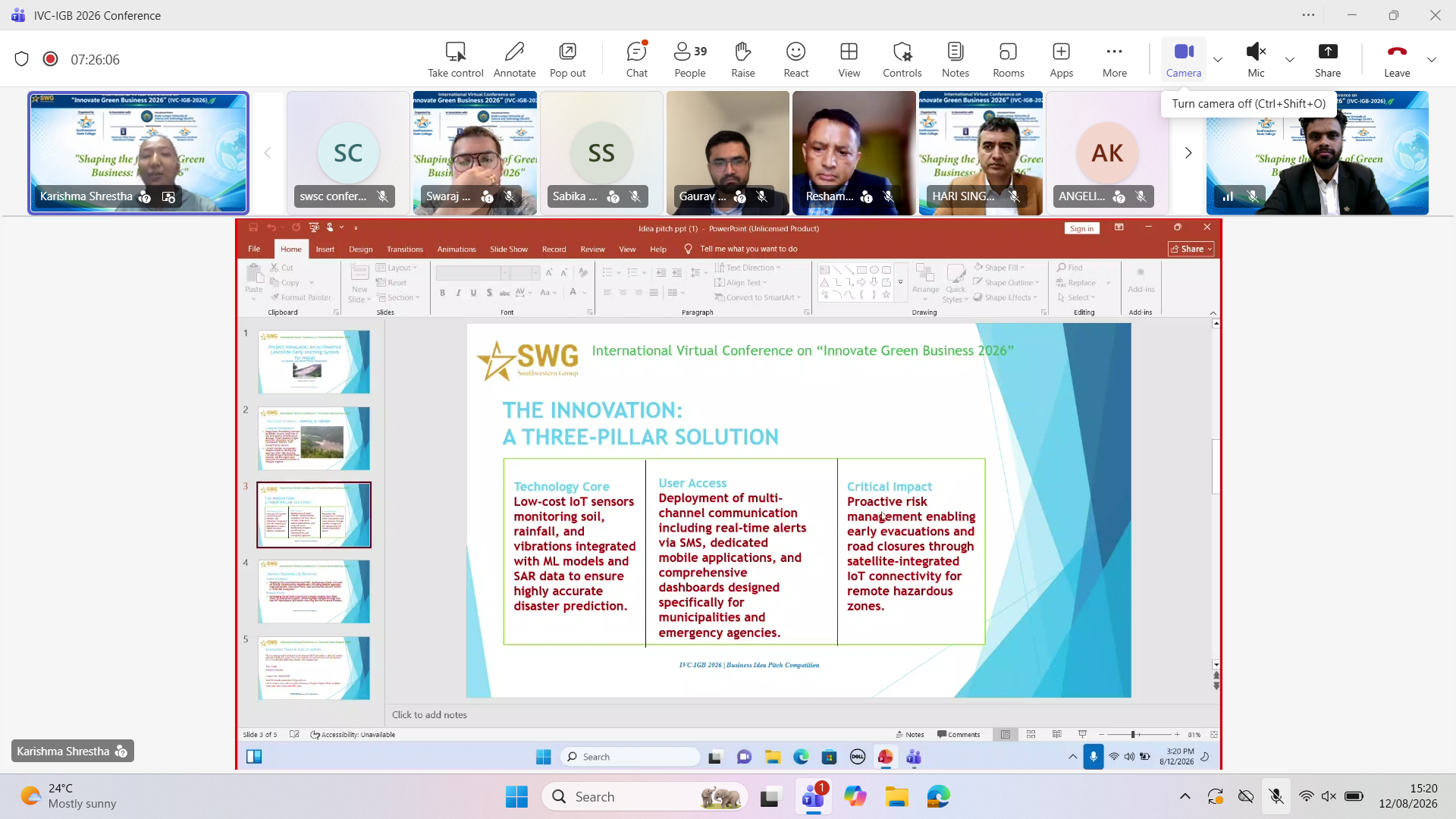Switch to the Transitions ribbon tab
The image size is (1456, 819).
click(404, 249)
